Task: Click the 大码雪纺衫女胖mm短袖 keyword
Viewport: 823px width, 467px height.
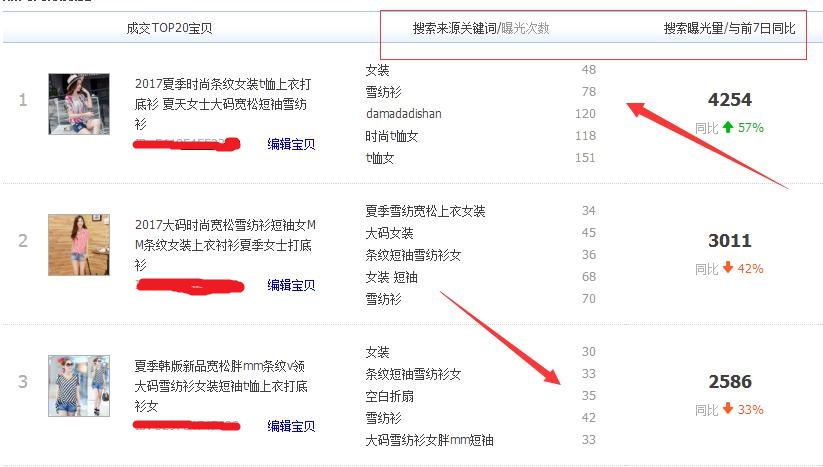Action: click(x=429, y=440)
